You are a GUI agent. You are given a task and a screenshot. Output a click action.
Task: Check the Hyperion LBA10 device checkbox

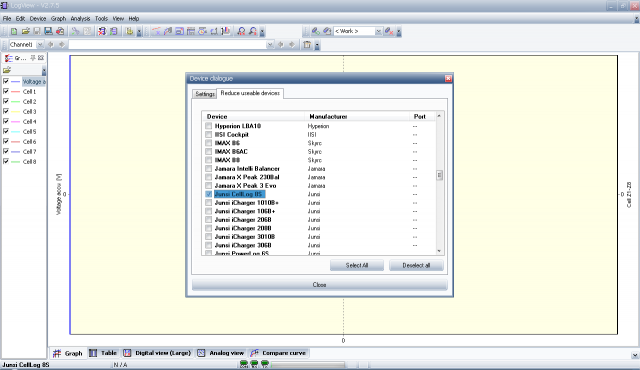point(209,126)
